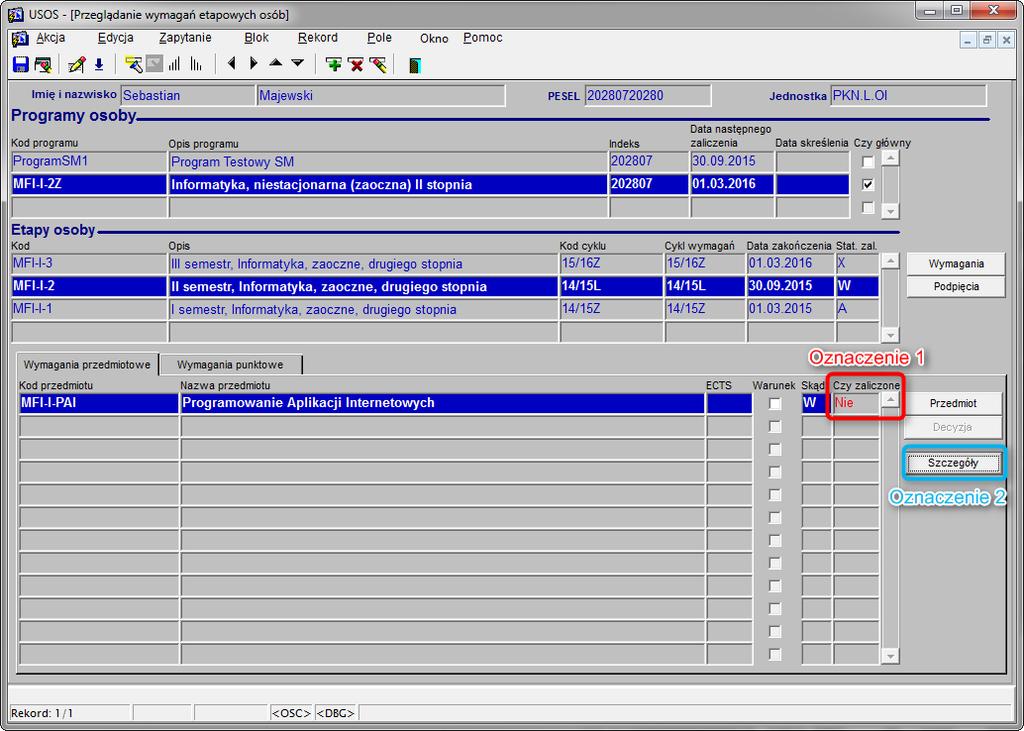Click the date cell '30.09.2015' for ProgramSM1
This screenshot has width=1024, height=731.
point(732,161)
